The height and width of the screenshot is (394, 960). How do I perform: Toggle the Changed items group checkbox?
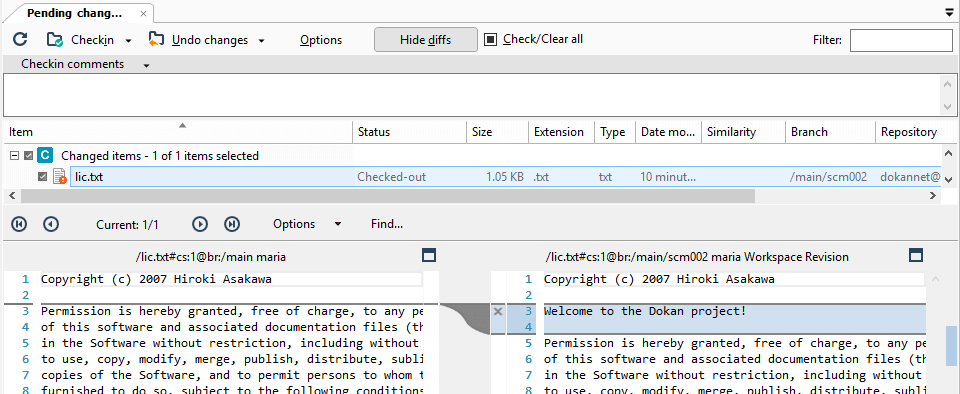(x=28, y=156)
